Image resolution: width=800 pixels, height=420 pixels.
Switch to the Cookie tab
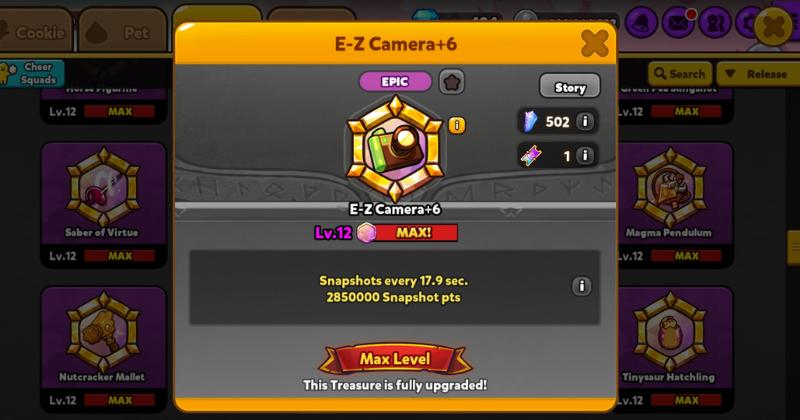pyautogui.click(x=35, y=32)
